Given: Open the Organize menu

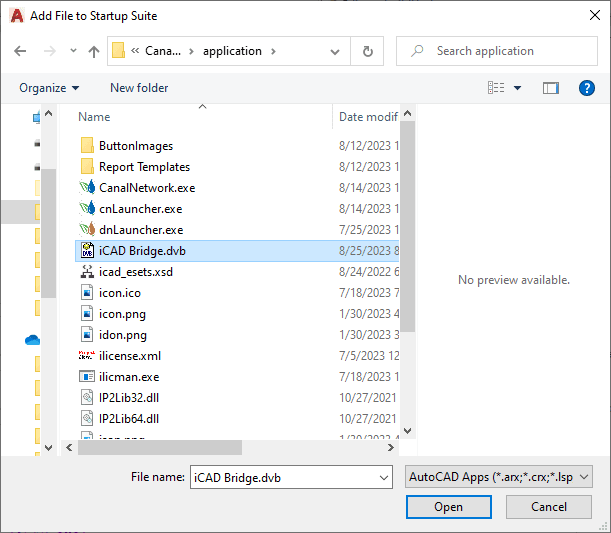Looking at the screenshot, I should (x=49, y=88).
